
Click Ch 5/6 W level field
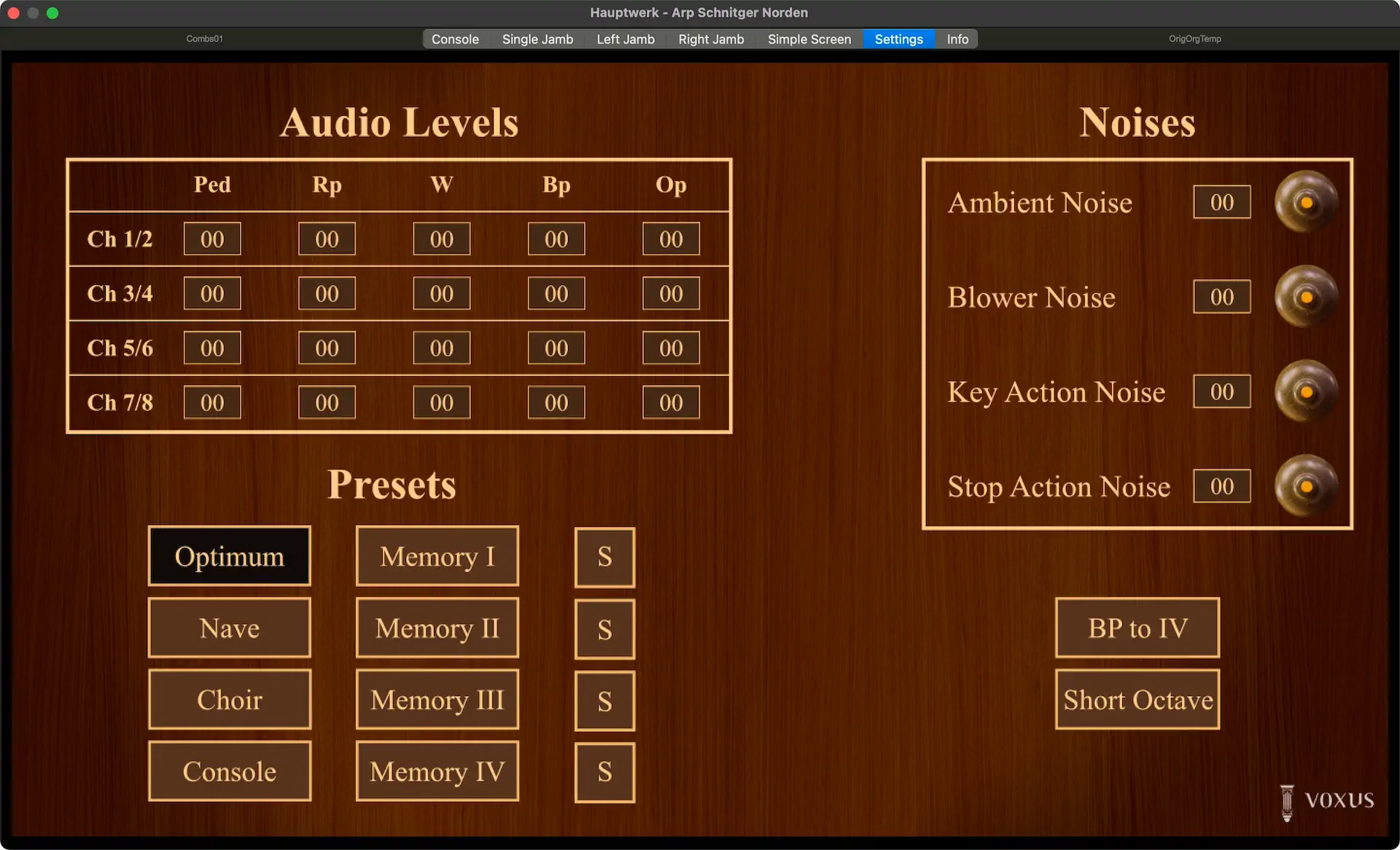[x=441, y=348]
